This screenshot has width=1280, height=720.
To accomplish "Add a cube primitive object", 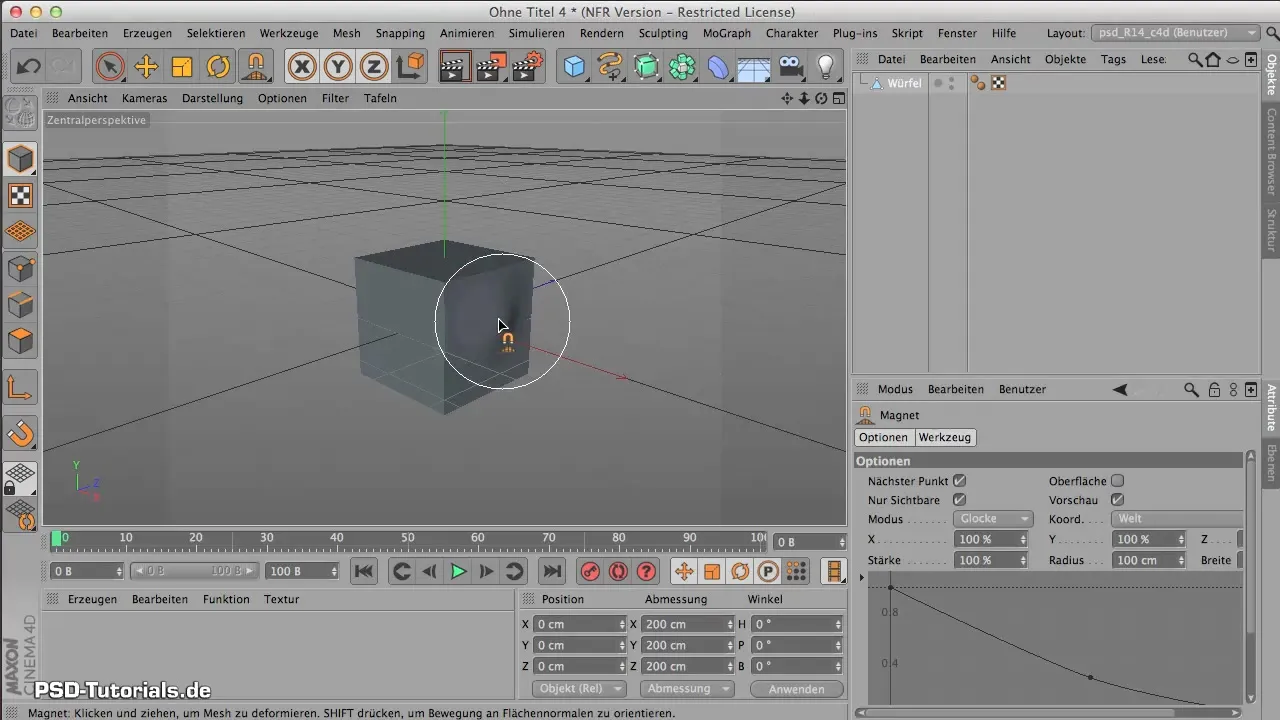I will click(575, 67).
